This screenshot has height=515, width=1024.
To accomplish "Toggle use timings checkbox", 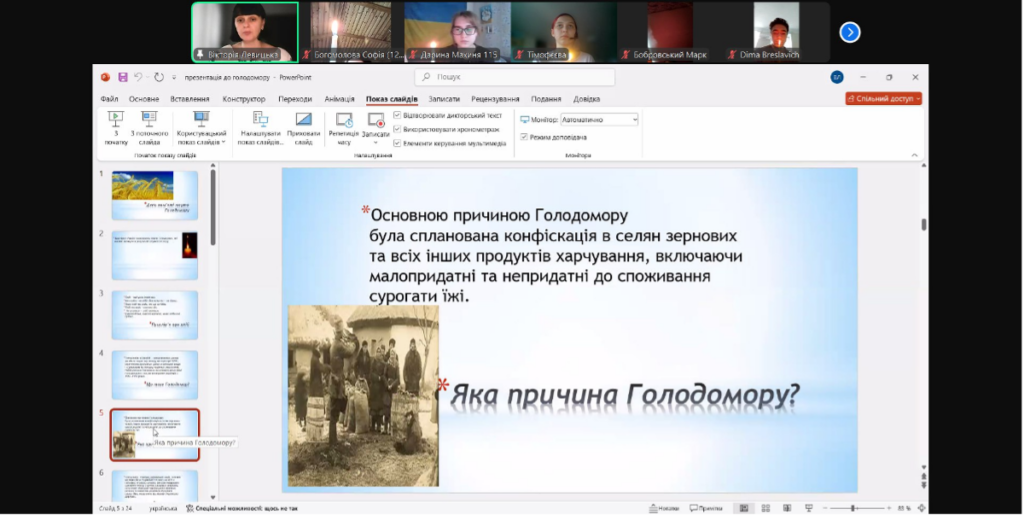I will tap(397, 129).
